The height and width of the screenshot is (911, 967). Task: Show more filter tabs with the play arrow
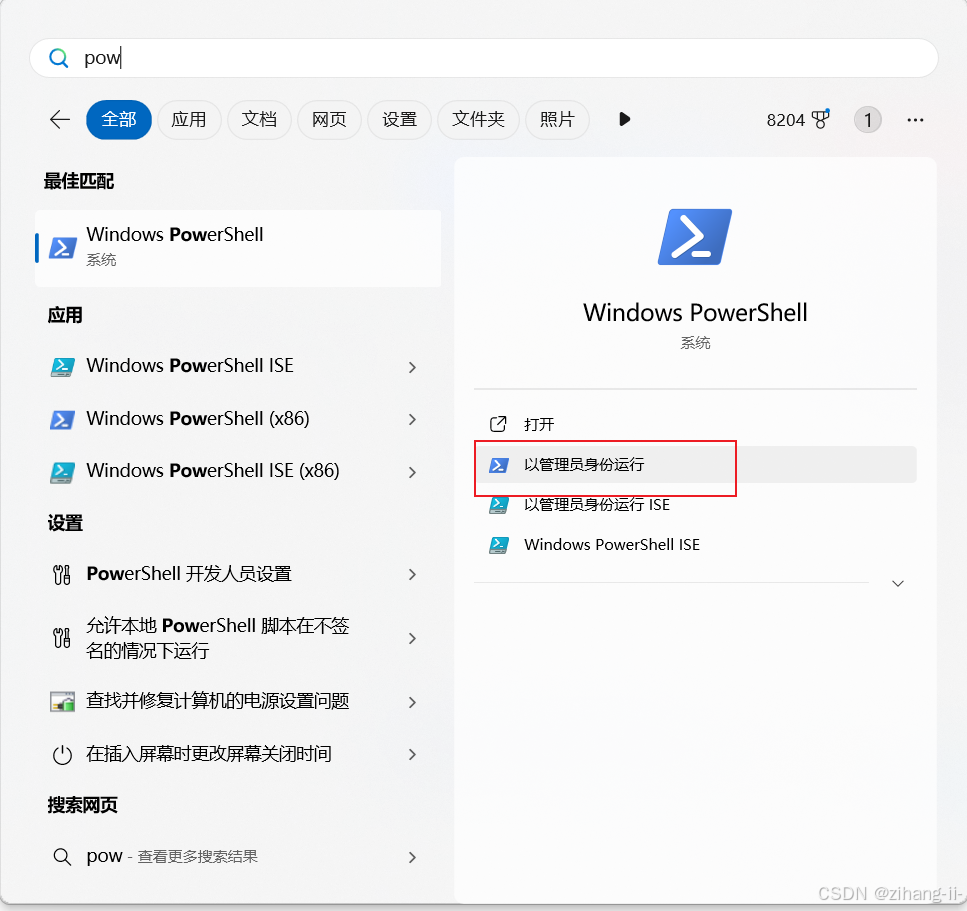pyautogui.click(x=624, y=119)
